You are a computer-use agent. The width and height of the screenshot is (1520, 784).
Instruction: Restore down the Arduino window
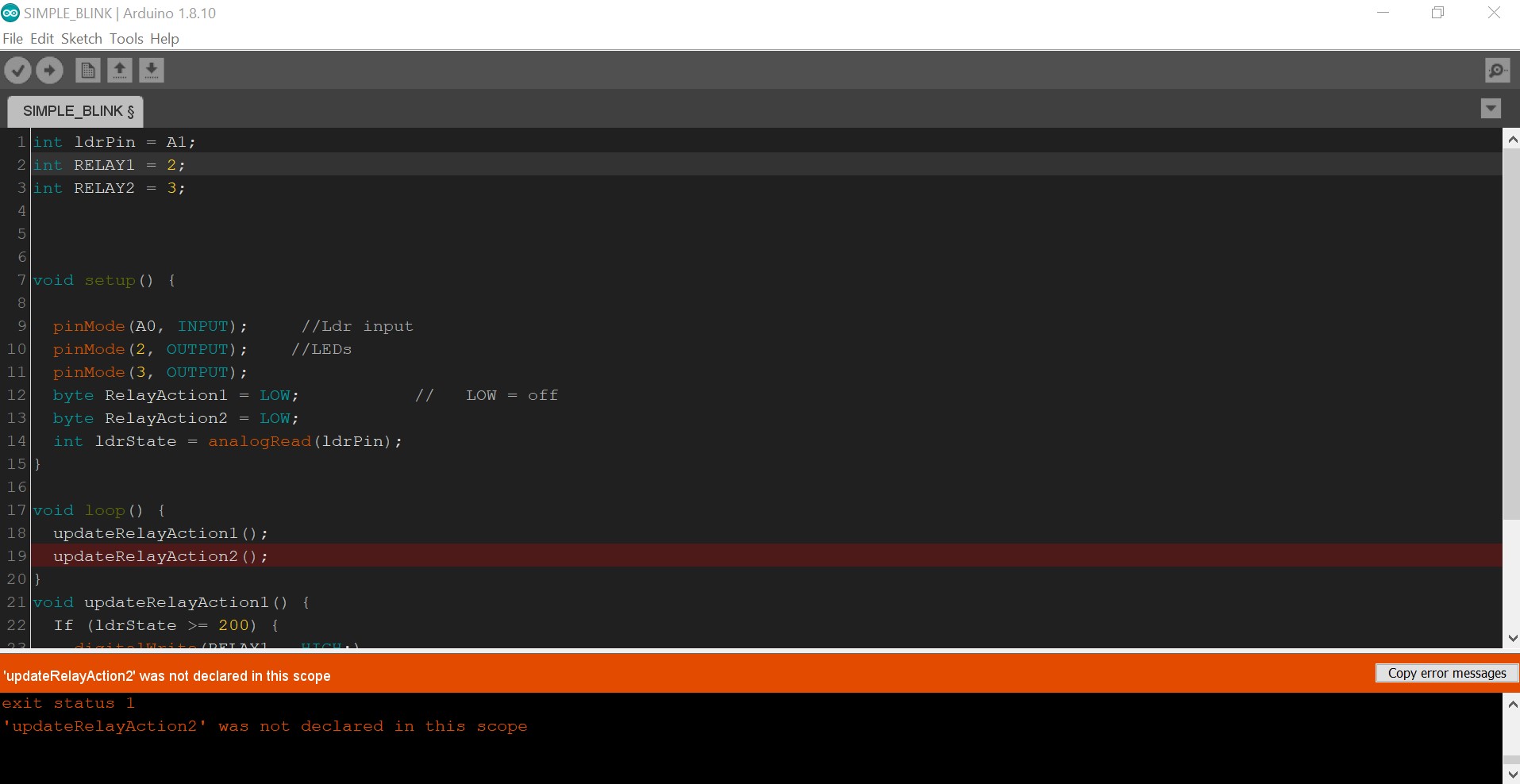point(1437,13)
